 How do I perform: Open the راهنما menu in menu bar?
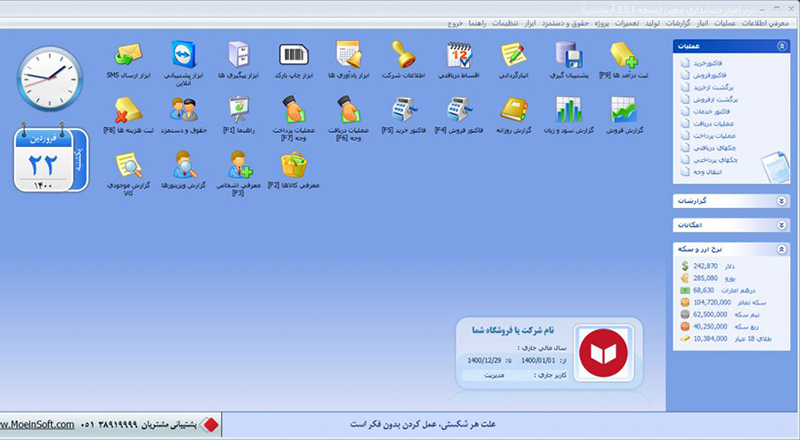477,23
